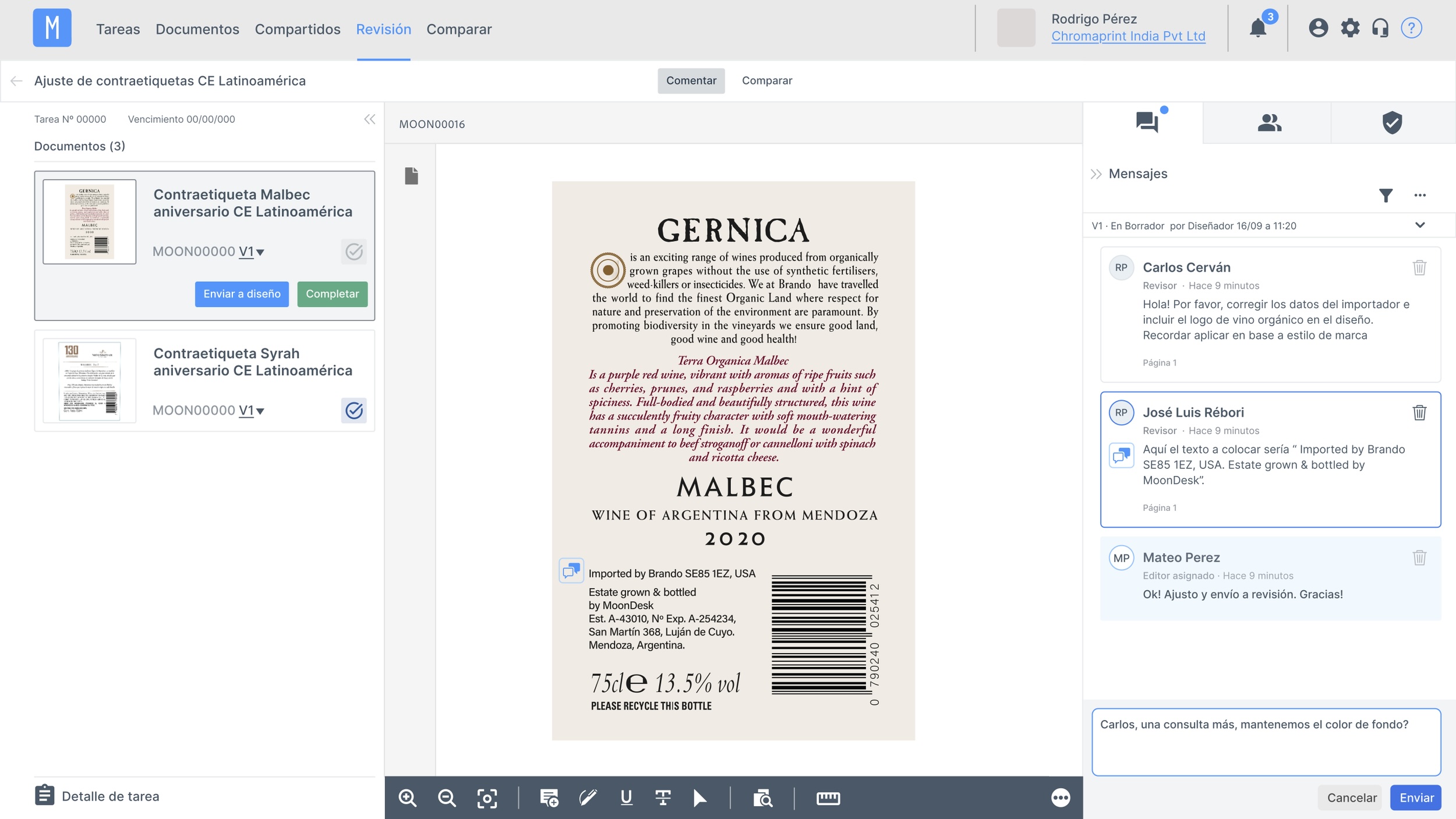The height and width of the screenshot is (819, 1456).
Task: Switch to the messages chat tab
Action: 1147,122
